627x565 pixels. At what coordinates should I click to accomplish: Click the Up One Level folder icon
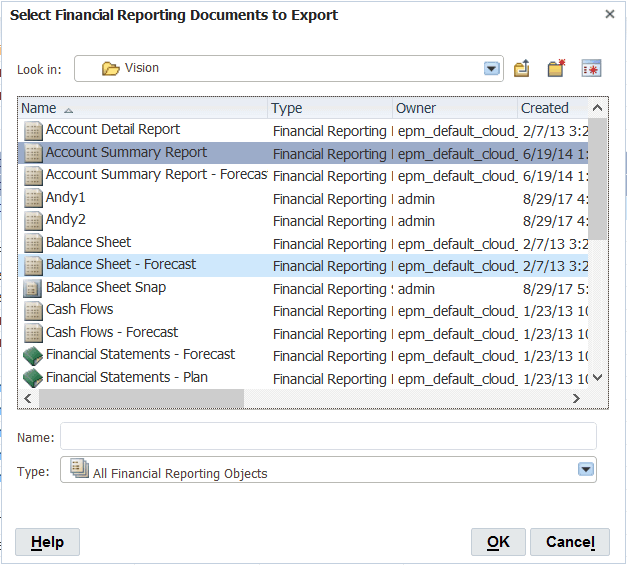tap(522, 68)
